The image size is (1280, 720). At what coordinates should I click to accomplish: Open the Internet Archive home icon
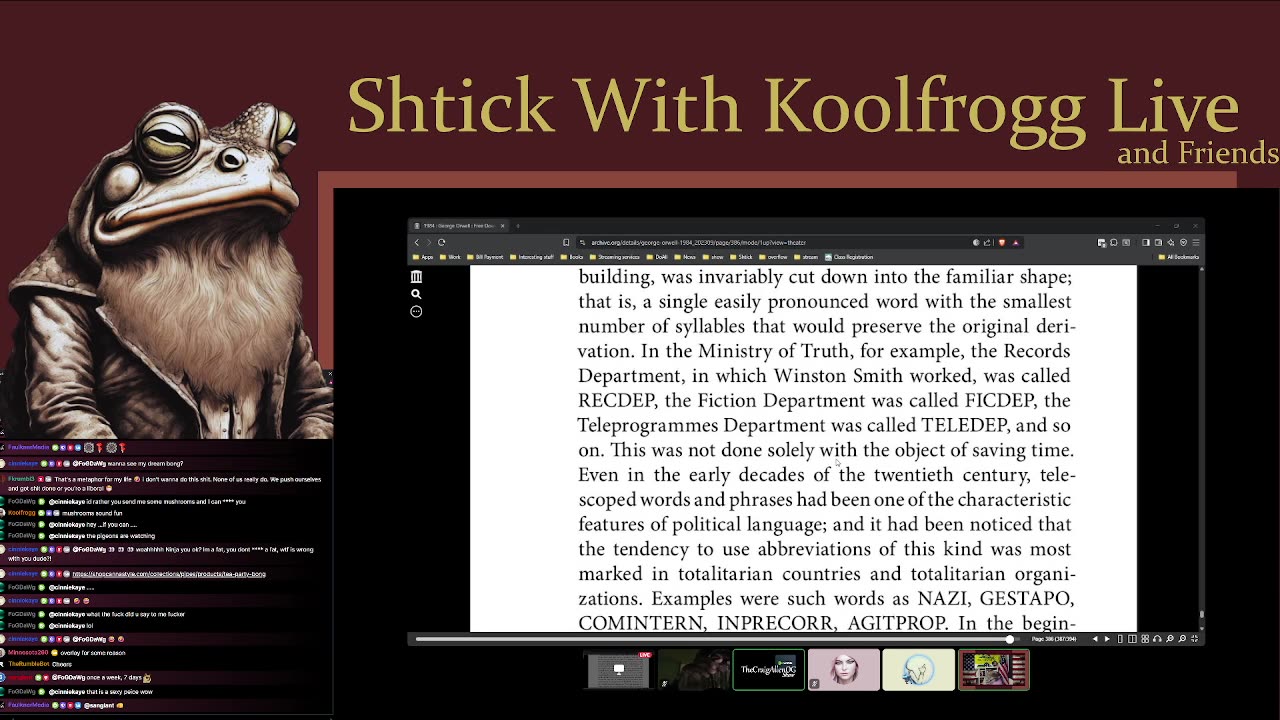click(x=416, y=277)
